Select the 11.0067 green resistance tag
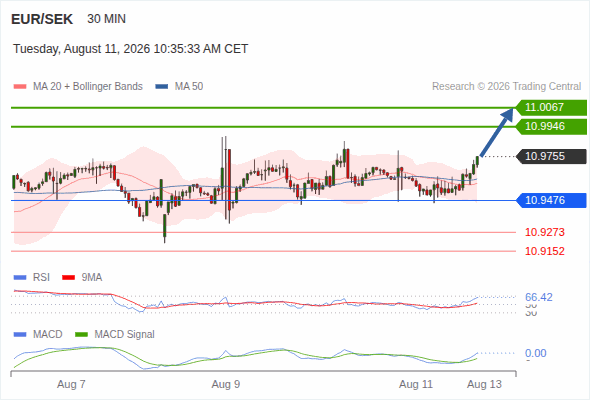This screenshot has width=590, height=400. 551,108
